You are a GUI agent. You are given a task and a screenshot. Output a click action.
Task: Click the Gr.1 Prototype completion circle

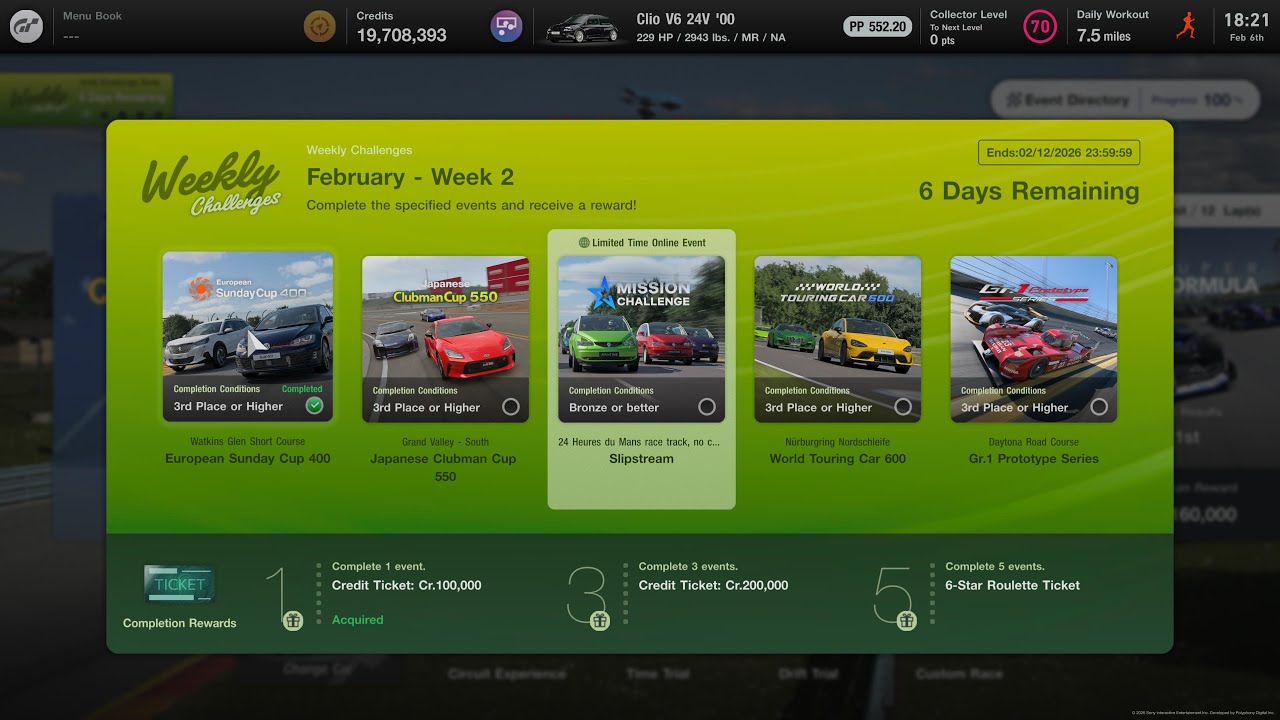click(x=1099, y=407)
